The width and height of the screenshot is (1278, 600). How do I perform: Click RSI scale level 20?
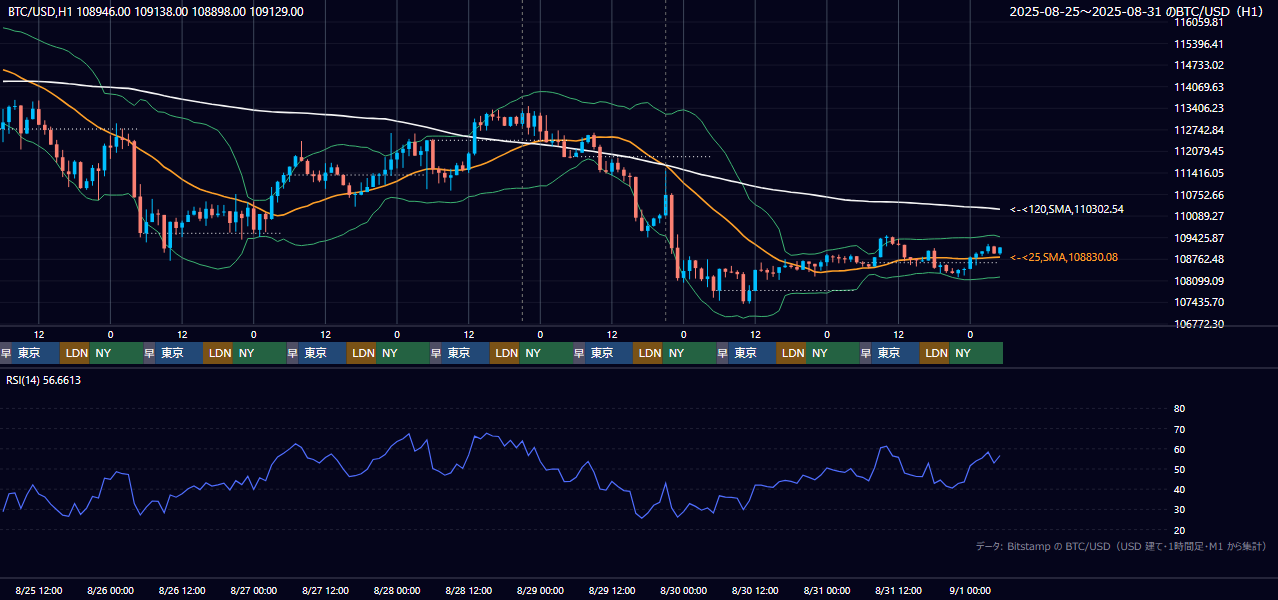click(1180, 530)
